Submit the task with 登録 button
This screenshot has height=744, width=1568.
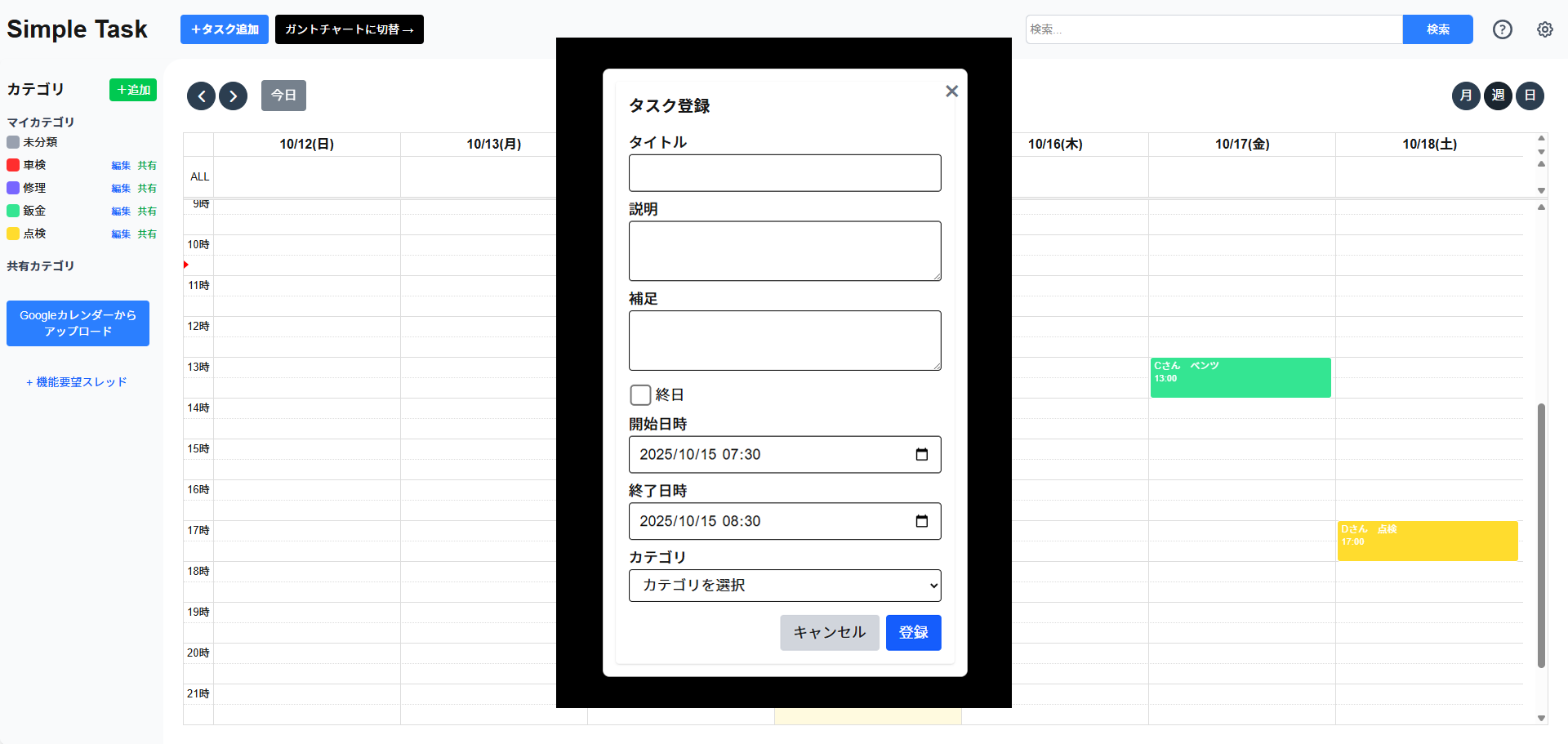[x=913, y=632]
